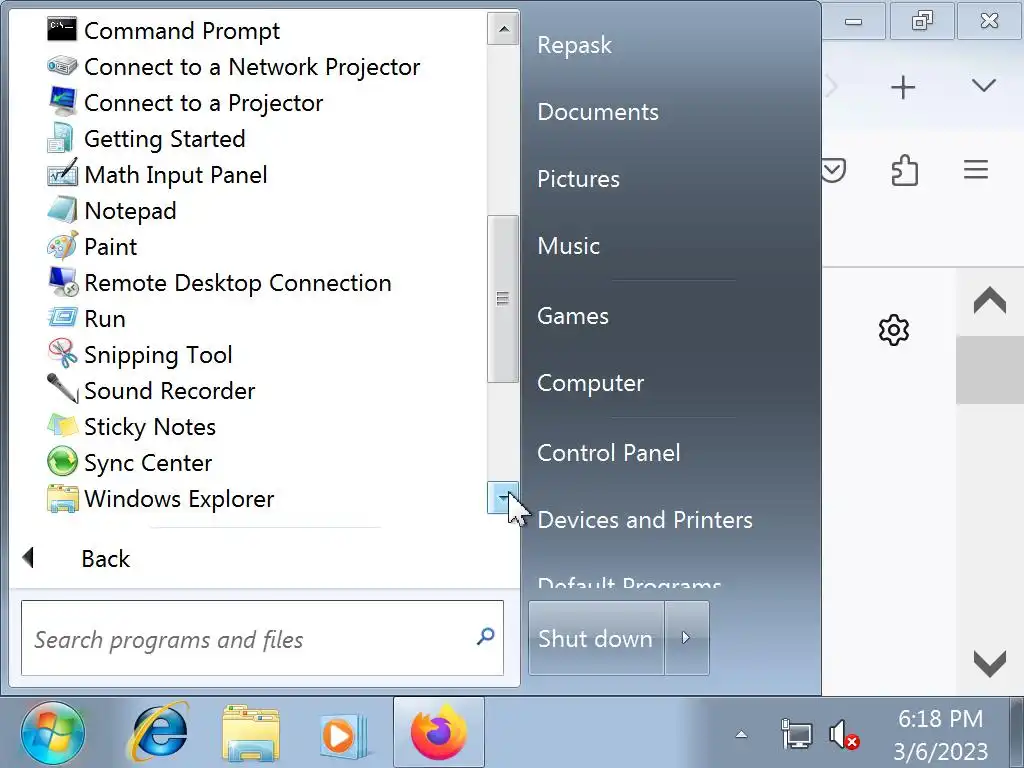The height and width of the screenshot is (768, 1024).
Task: Select the Snipping Tool text label
Action: click(158, 355)
